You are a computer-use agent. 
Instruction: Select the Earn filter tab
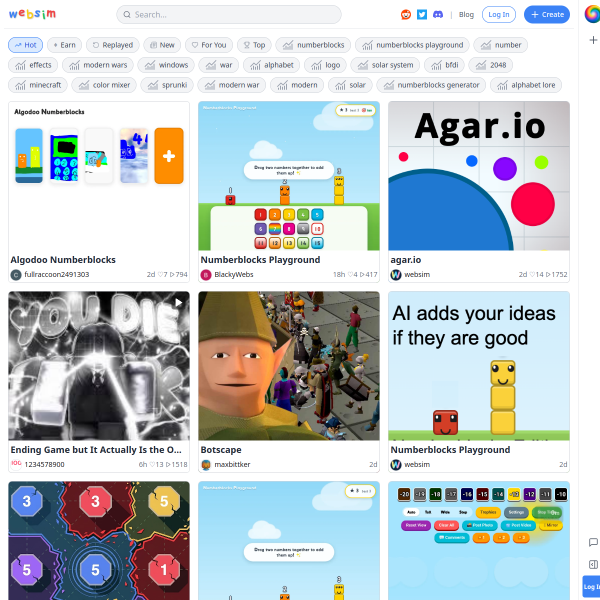pyautogui.click(x=64, y=45)
